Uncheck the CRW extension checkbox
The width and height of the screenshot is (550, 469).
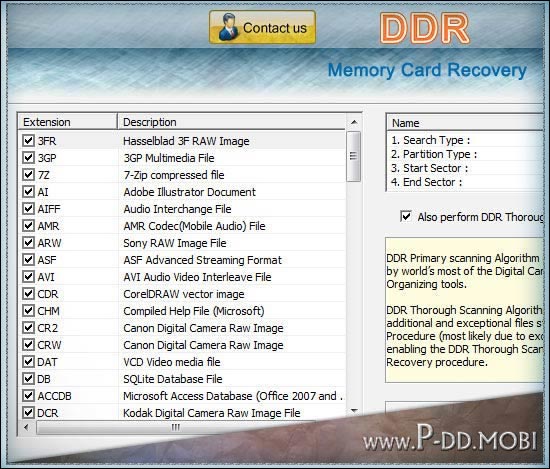pyautogui.click(x=28, y=345)
